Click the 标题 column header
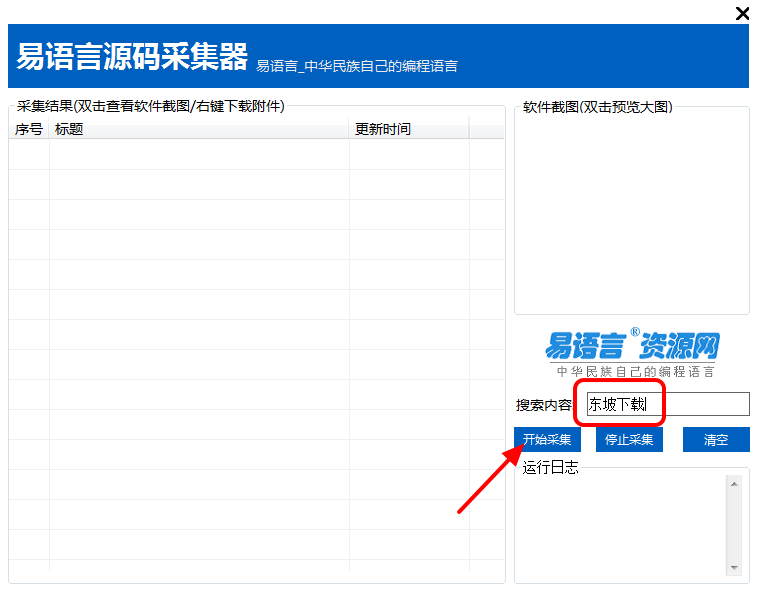This screenshot has height=593, width=758. click(x=199, y=129)
